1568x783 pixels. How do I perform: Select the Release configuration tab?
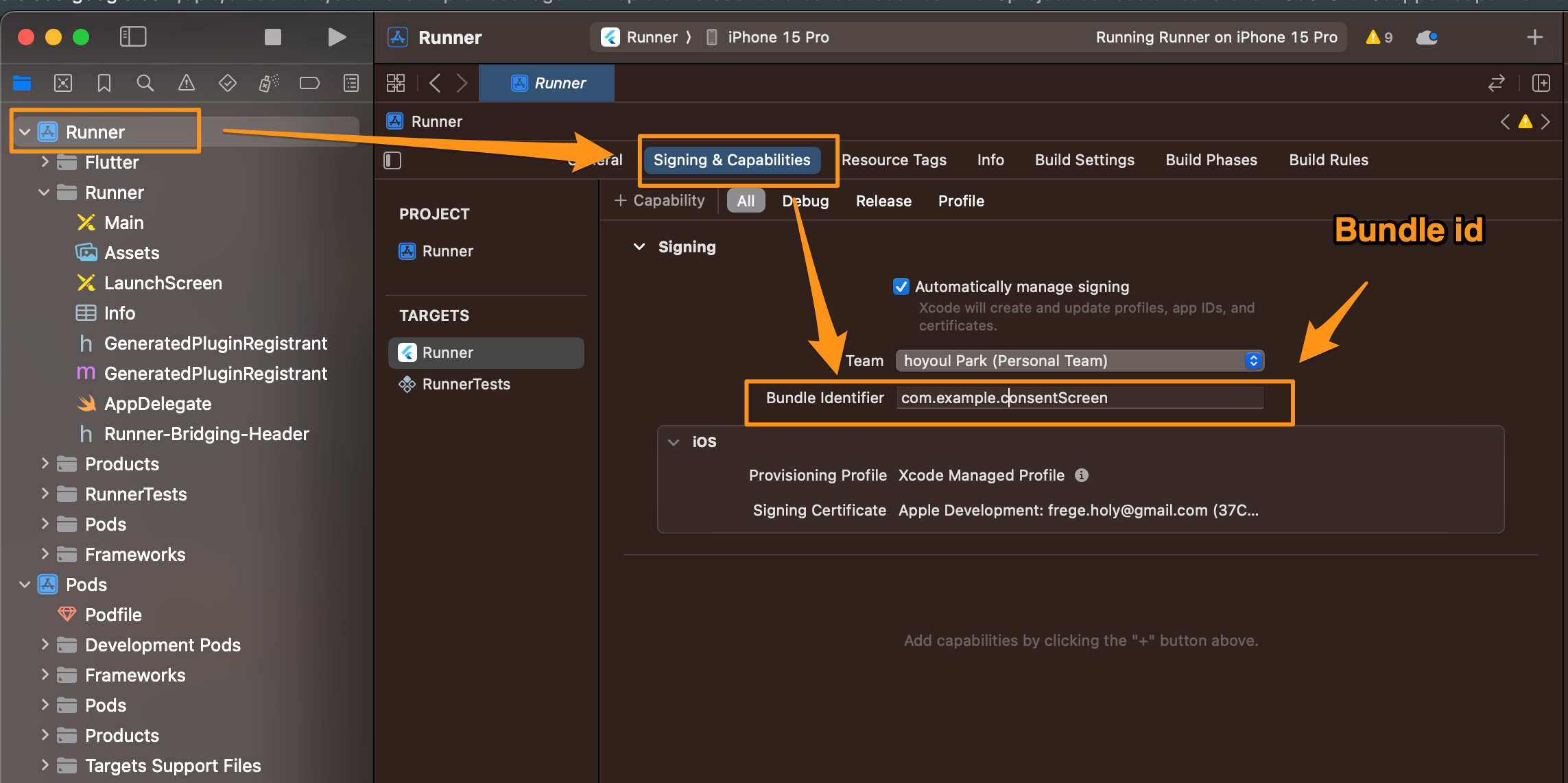883,201
